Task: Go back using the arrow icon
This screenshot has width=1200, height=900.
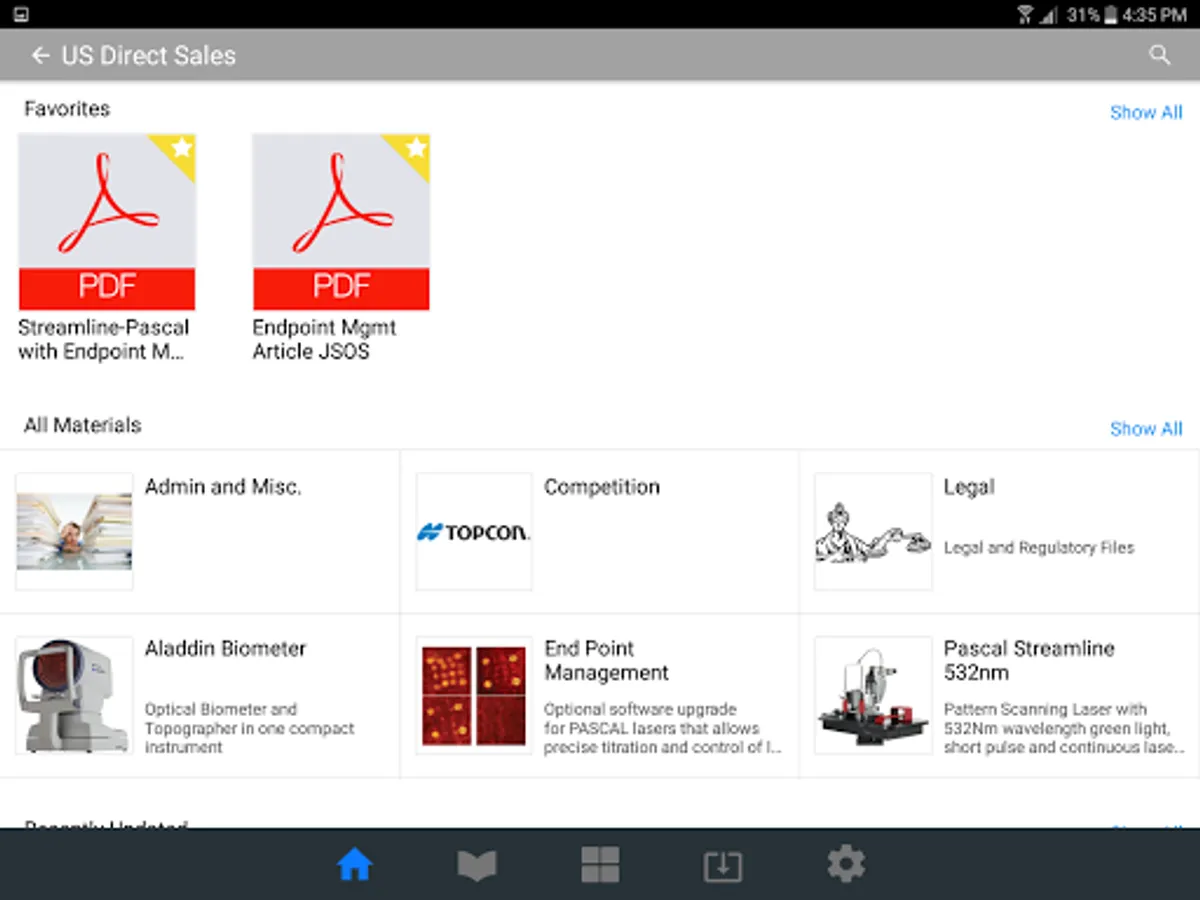Action: tap(40, 56)
